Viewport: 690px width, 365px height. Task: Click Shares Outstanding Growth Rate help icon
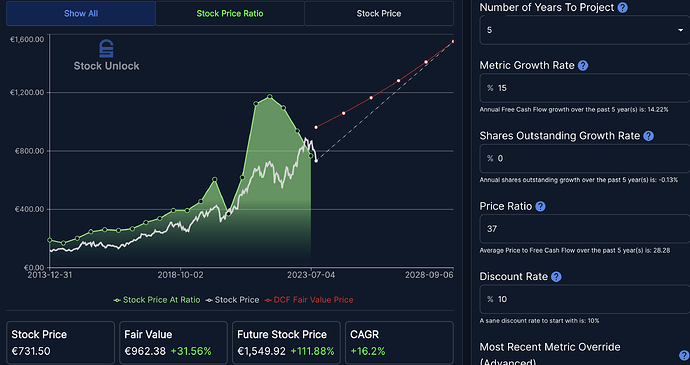point(648,136)
